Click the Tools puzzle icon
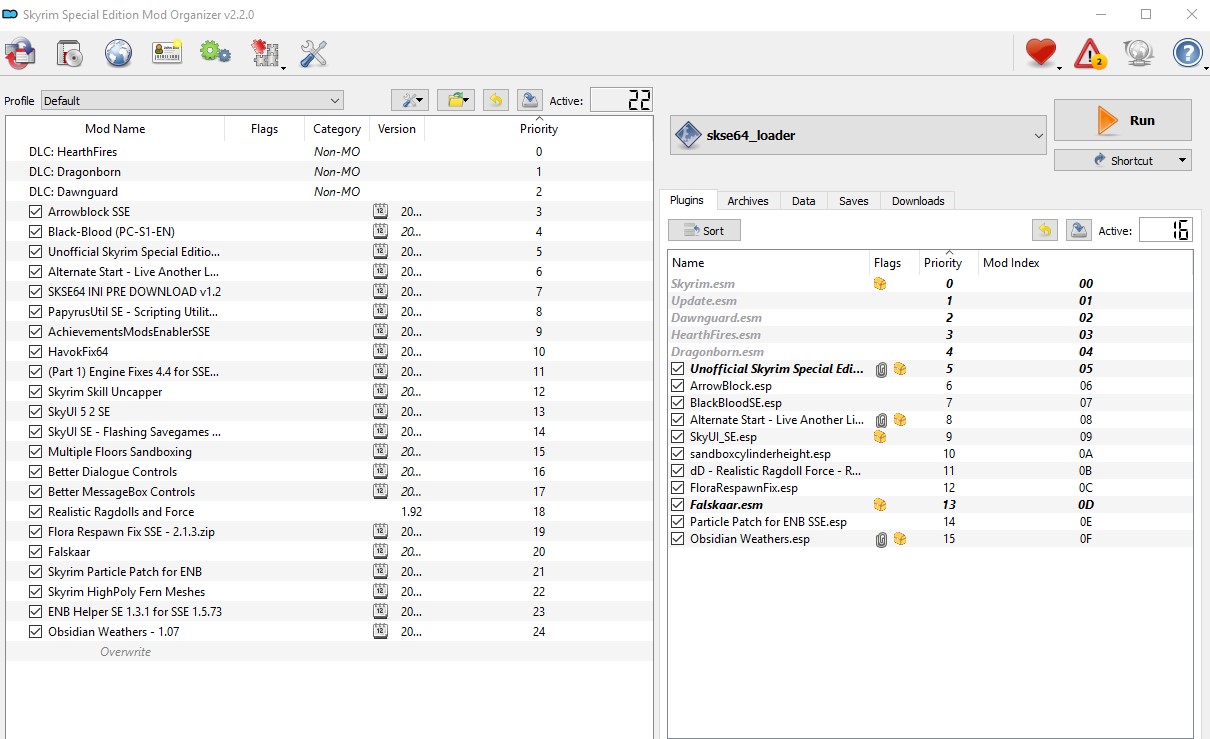The width and height of the screenshot is (1210, 739). click(265, 54)
